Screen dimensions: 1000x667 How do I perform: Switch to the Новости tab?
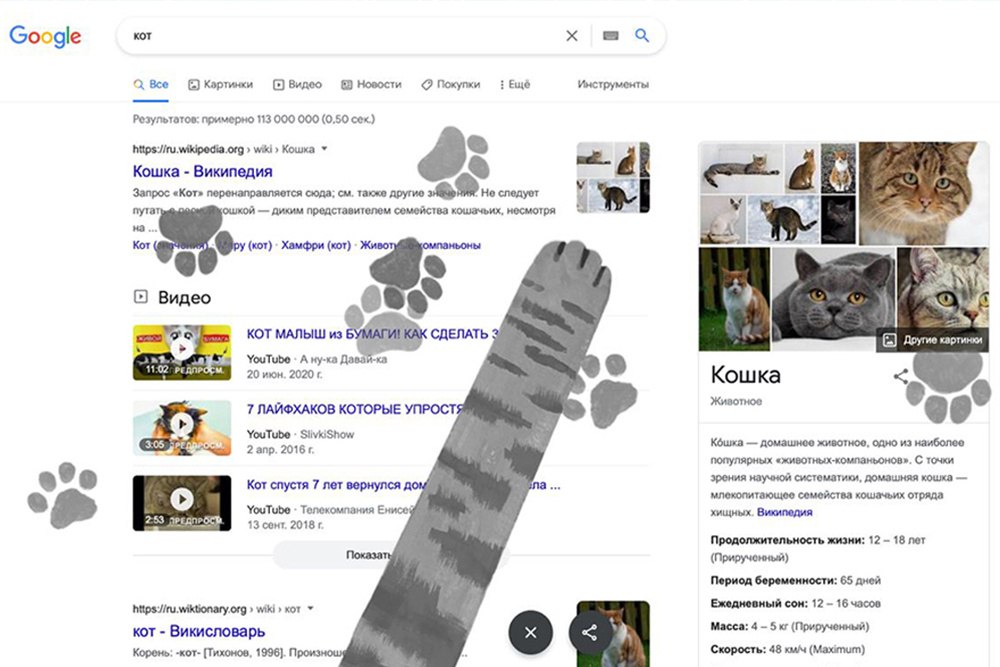(371, 85)
